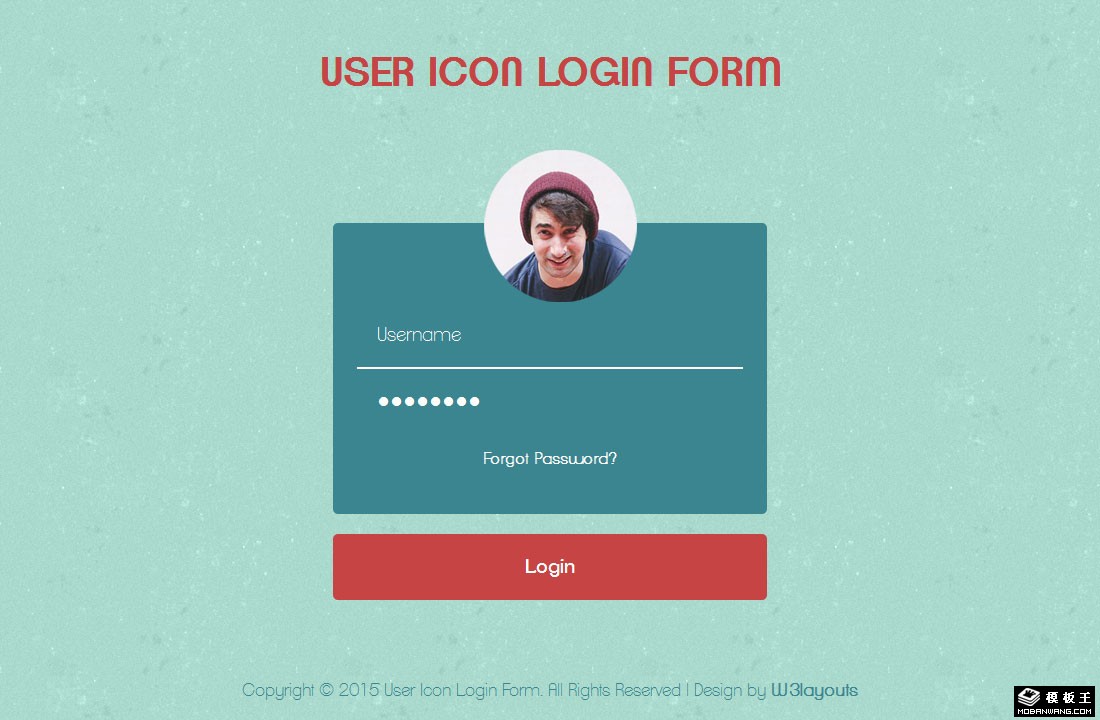Click the stacked-layers logo icon in watermark
Screen dimensions: 1100x720
pos(1028,697)
